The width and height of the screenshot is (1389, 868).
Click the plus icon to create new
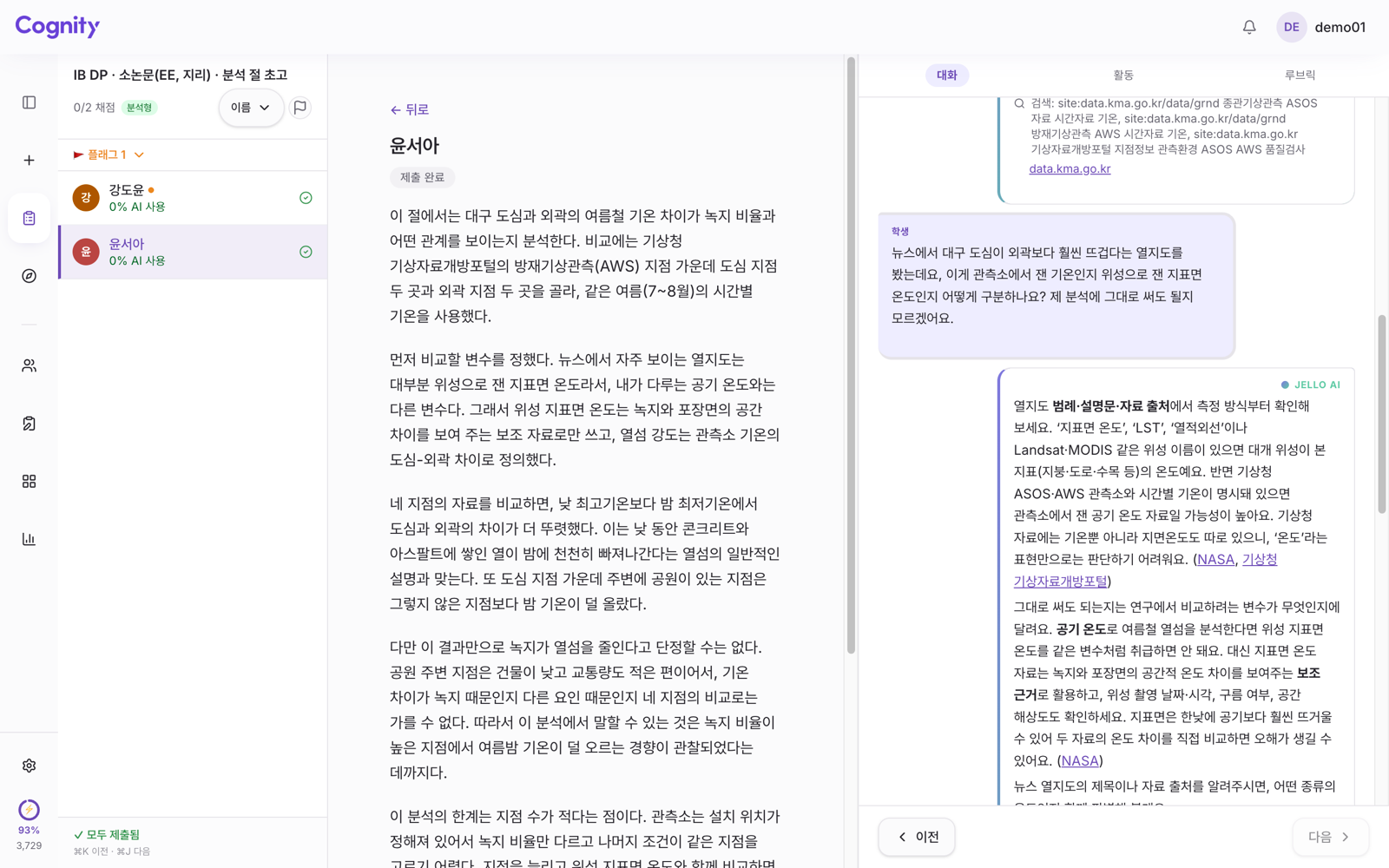click(x=29, y=161)
